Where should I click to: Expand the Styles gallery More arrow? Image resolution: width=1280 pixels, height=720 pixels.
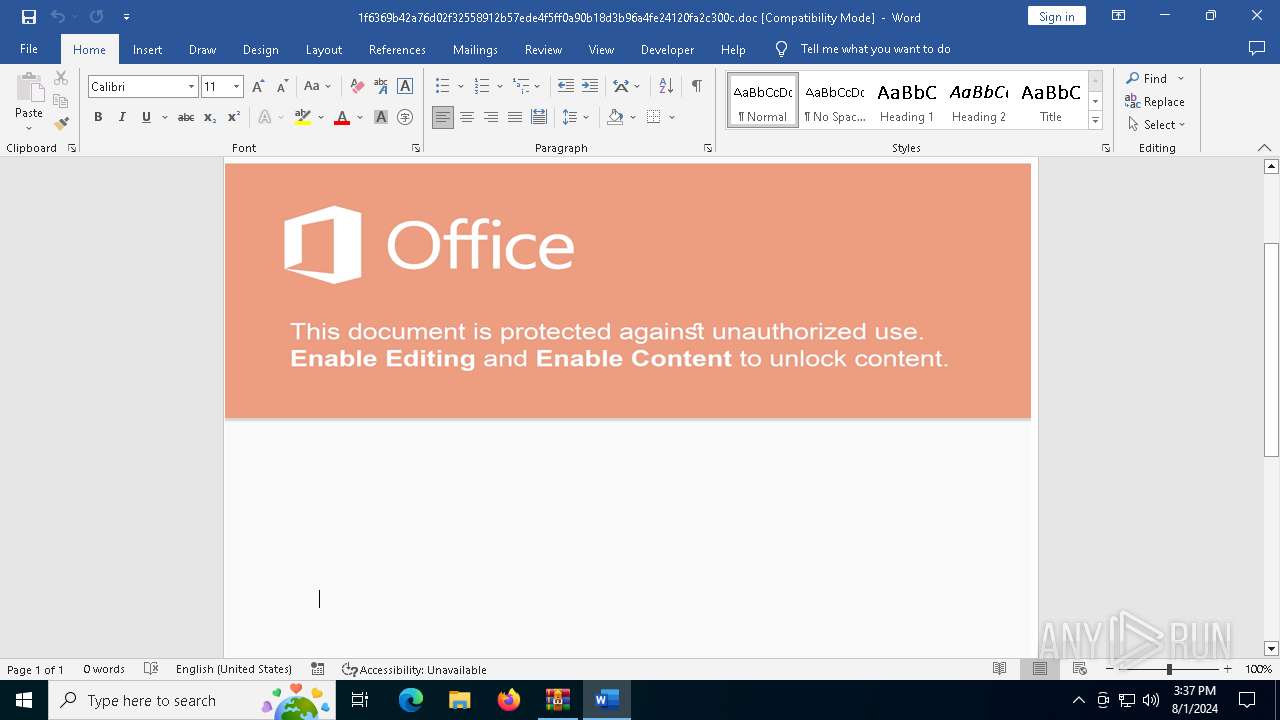coord(1095,121)
